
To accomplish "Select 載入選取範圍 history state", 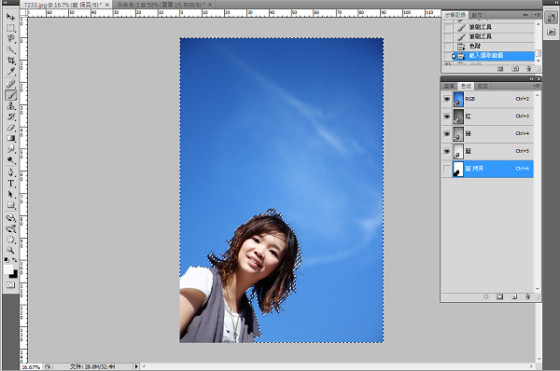I will tap(494, 56).
